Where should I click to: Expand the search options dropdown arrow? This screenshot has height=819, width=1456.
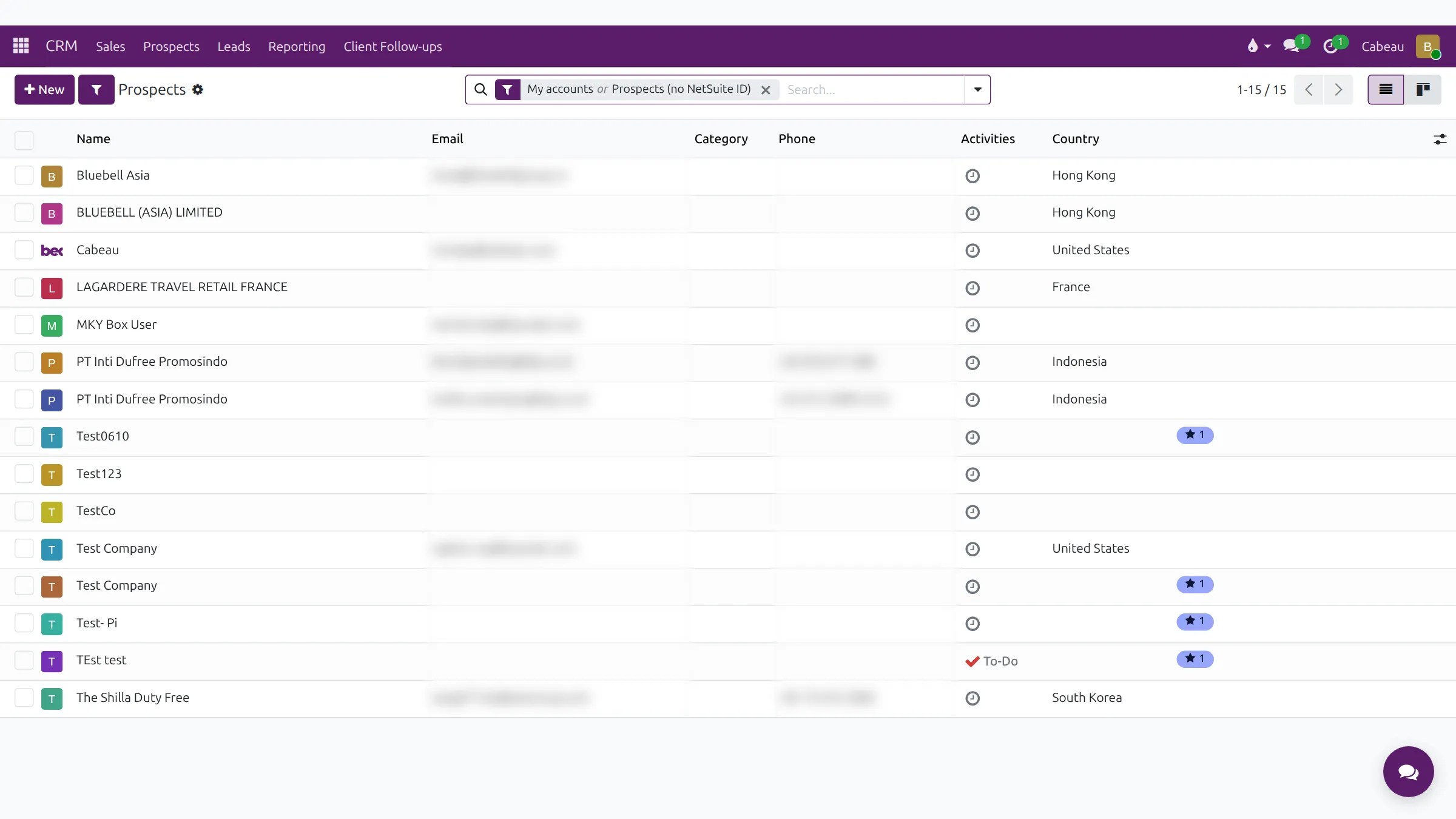click(977, 90)
